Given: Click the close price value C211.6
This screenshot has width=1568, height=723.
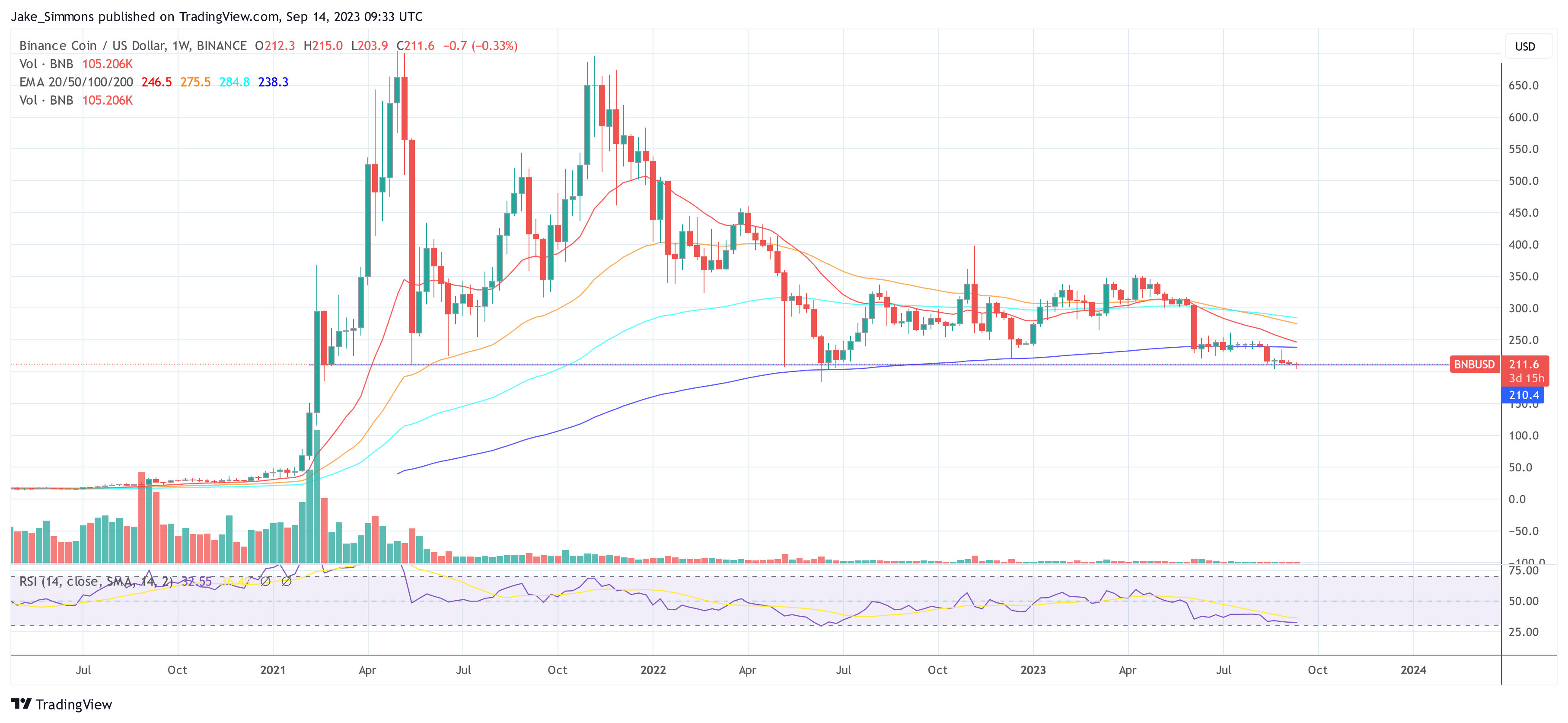Looking at the screenshot, I should pos(416,46).
